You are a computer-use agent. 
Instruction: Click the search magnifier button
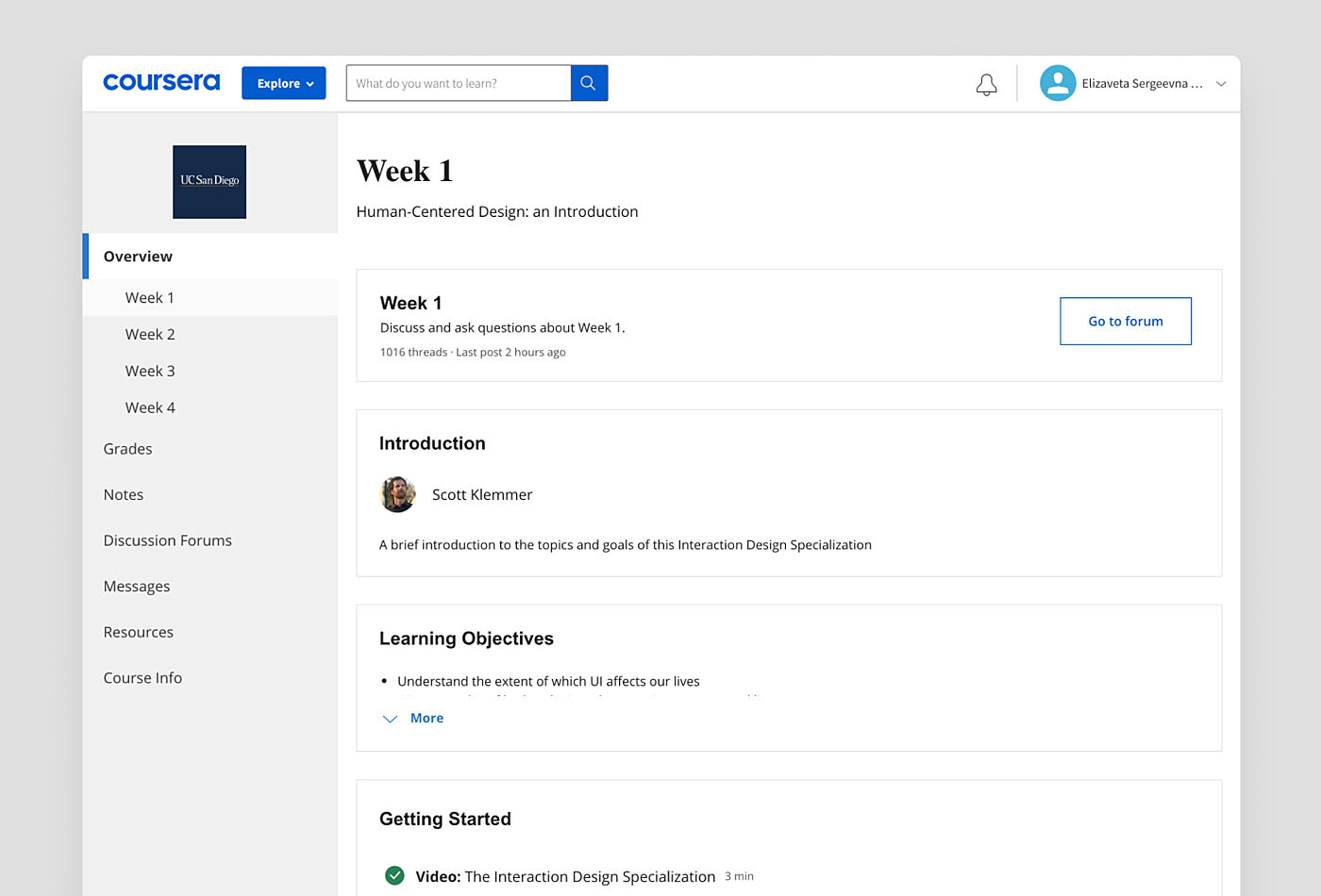[x=589, y=83]
